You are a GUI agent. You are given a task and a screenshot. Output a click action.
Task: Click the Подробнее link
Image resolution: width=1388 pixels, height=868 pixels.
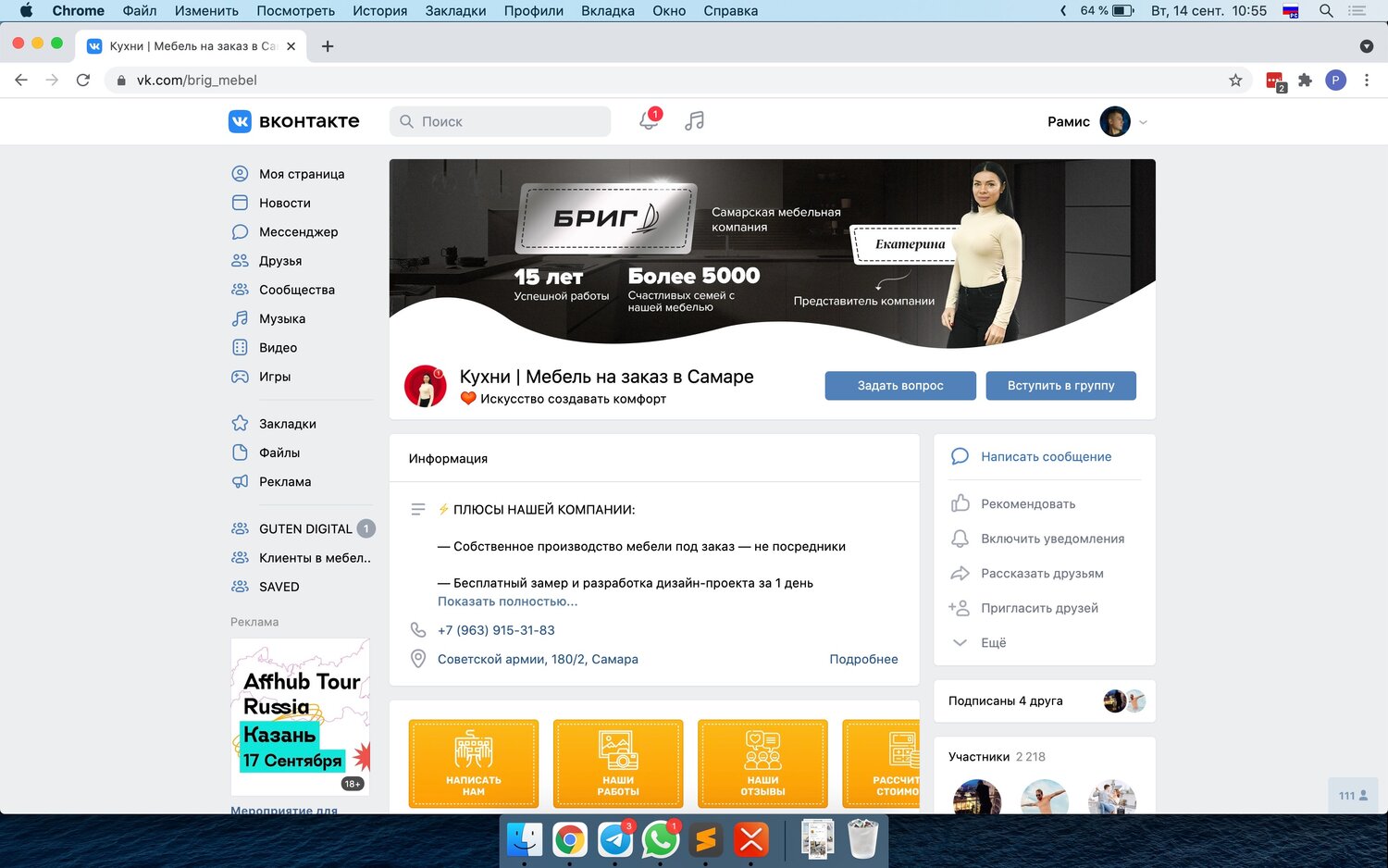pos(863,659)
